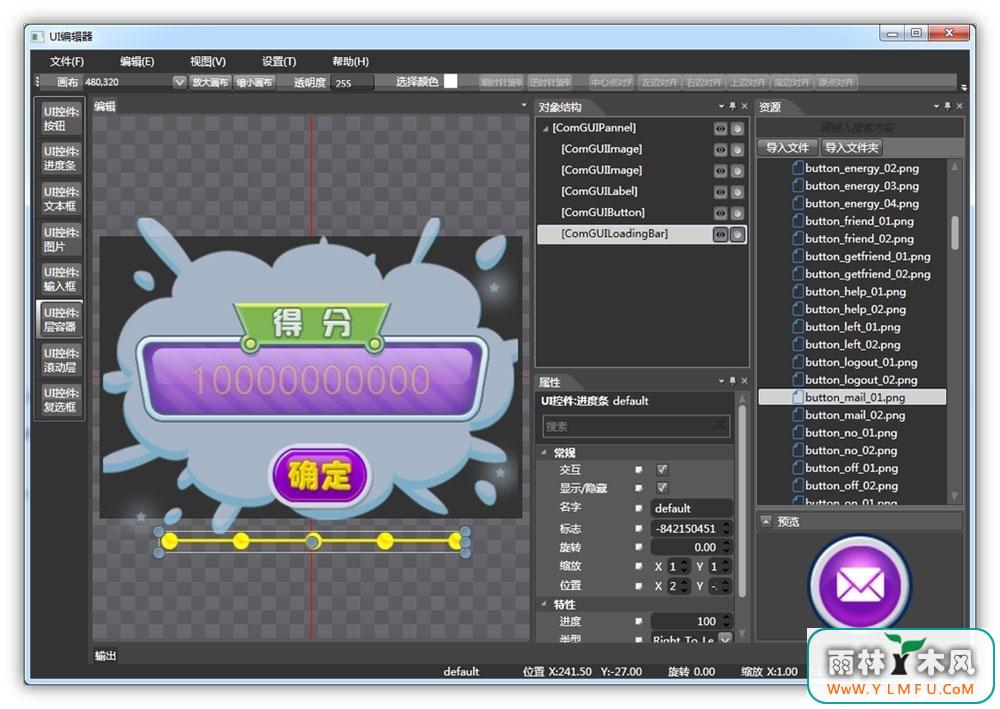This screenshot has width=1000, height=709.
Task: Click the yellow progress bar in canvas
Action: [x=312, y=541]
